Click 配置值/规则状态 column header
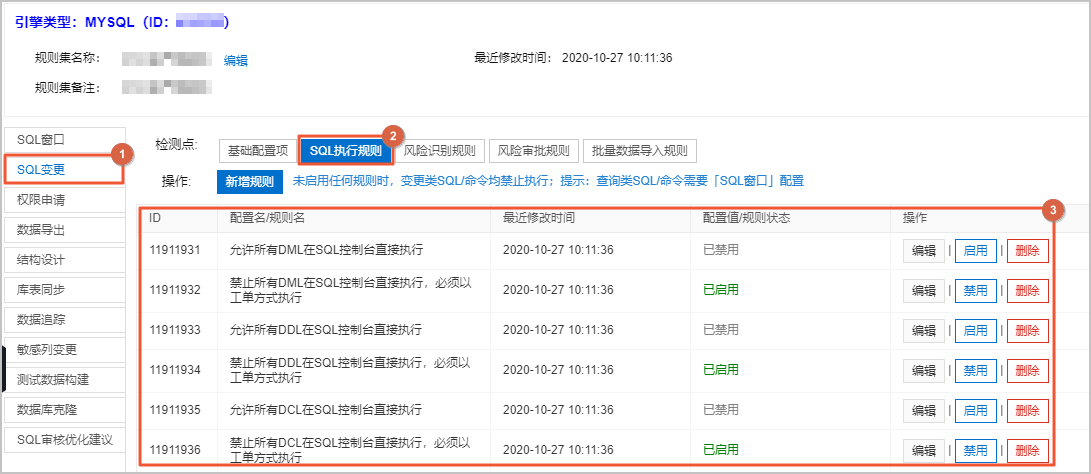The width and height of the screenshot is (1091, 474). pos(747,218)
